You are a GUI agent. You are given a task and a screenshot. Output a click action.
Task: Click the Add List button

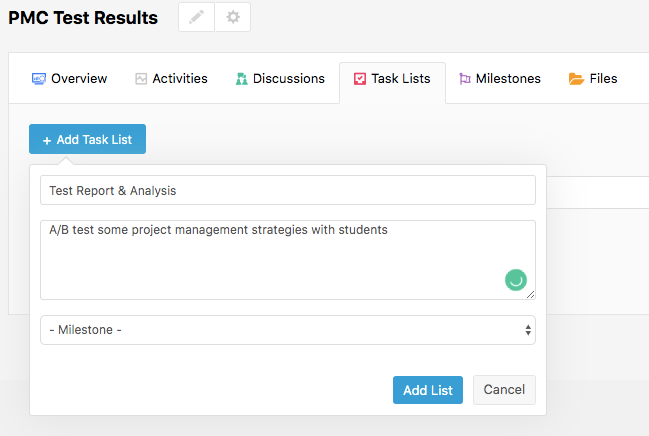coord(428,390)
